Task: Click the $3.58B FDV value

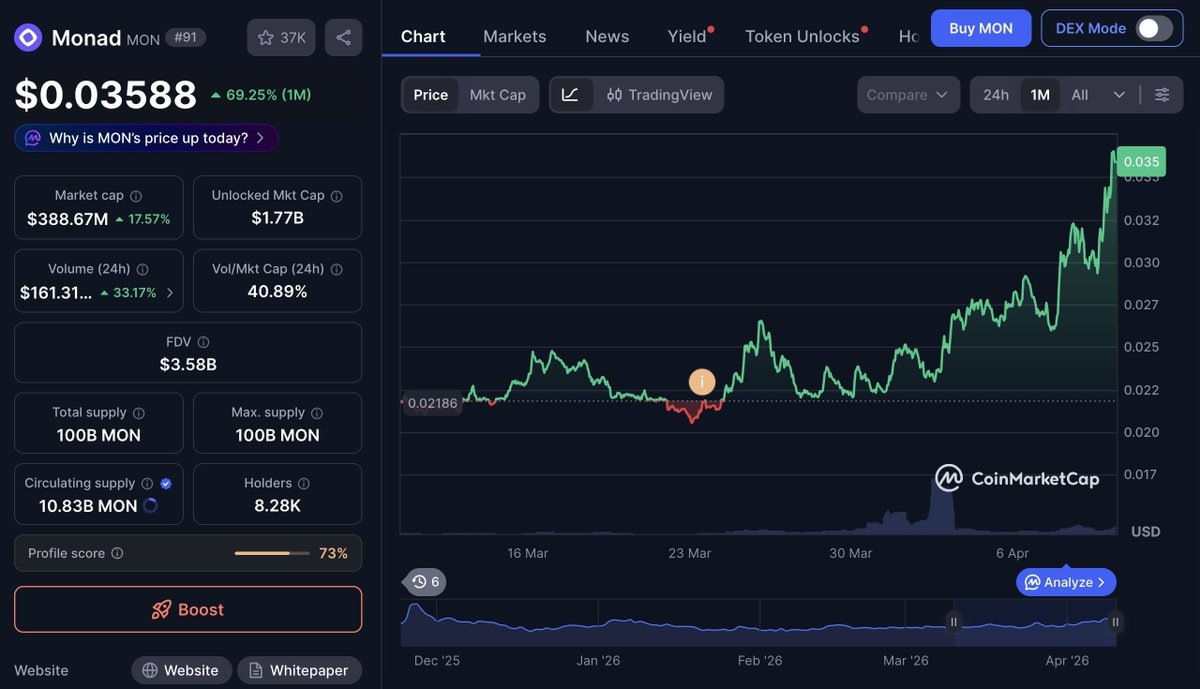Action: [x=188, y=365]
